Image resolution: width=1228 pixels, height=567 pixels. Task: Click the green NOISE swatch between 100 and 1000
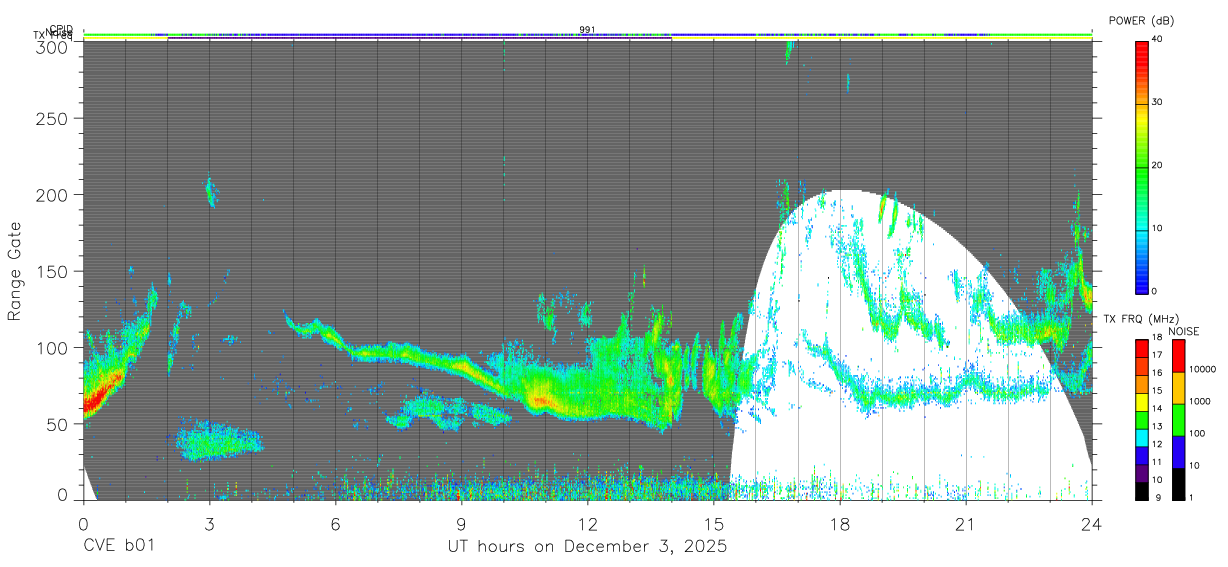(x=1178, y=419)
